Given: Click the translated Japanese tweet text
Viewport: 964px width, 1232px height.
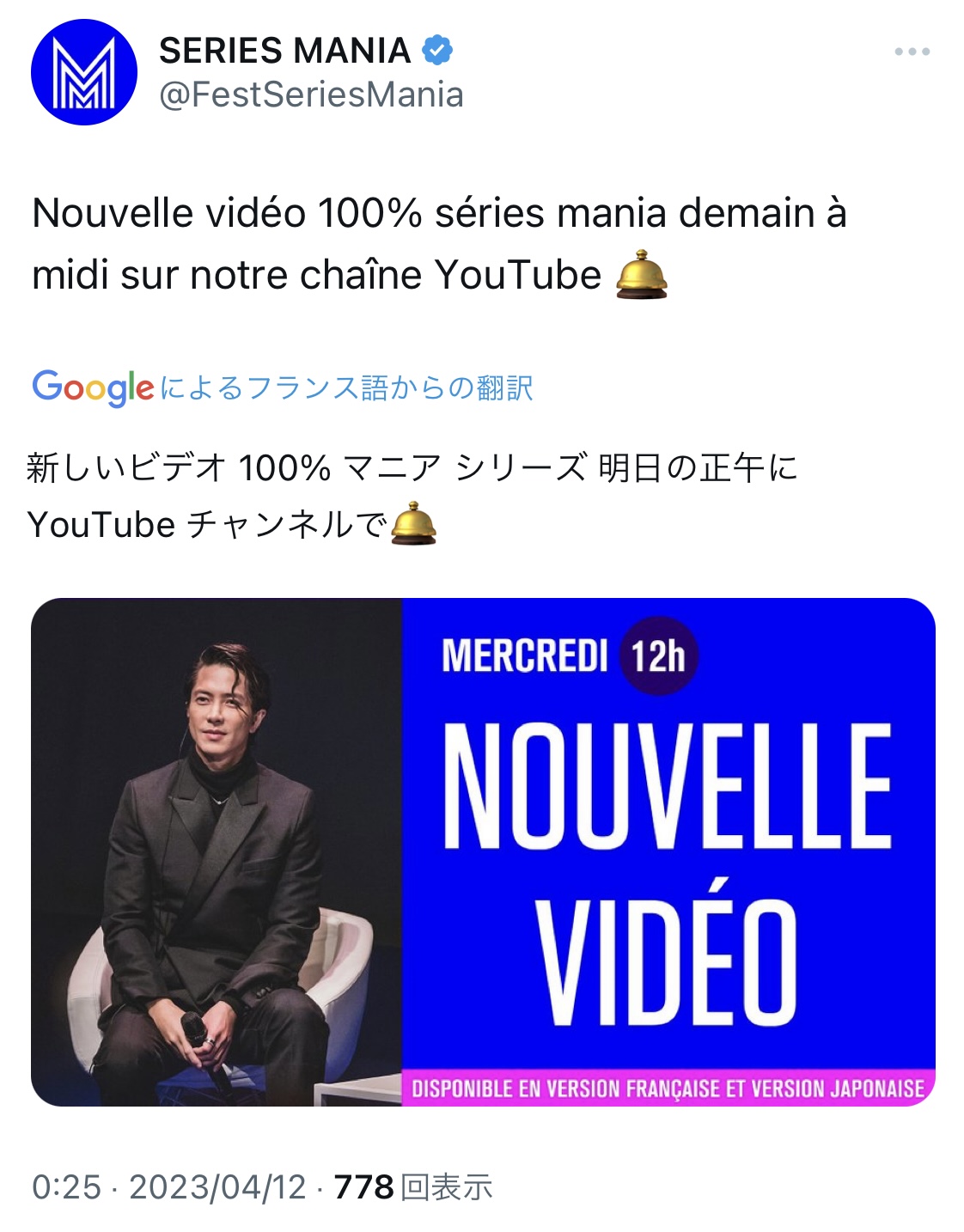Looking at the screenshot, I should [x=412, y=497].
